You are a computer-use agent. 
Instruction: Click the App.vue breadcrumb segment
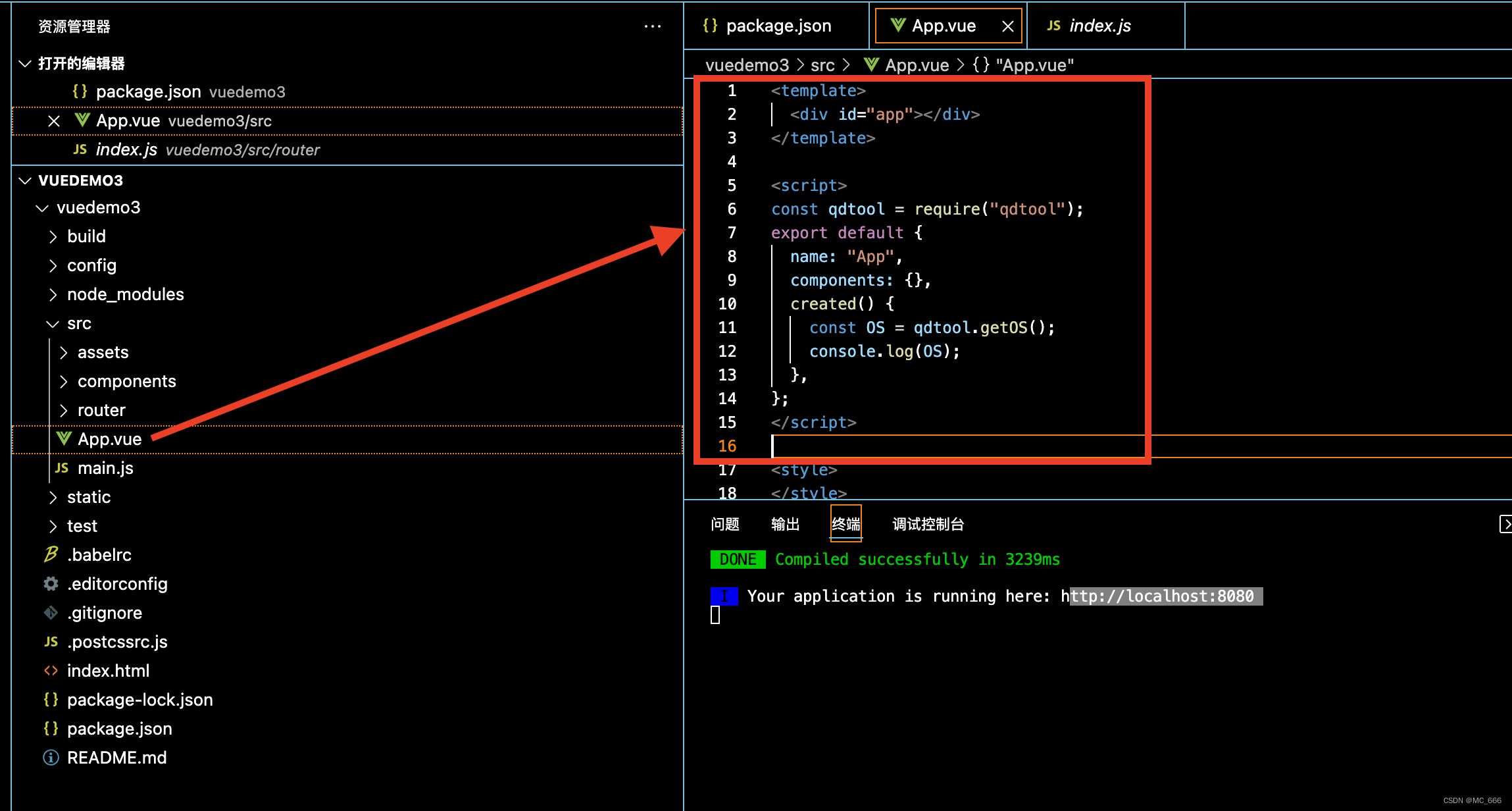coord(906,65)
